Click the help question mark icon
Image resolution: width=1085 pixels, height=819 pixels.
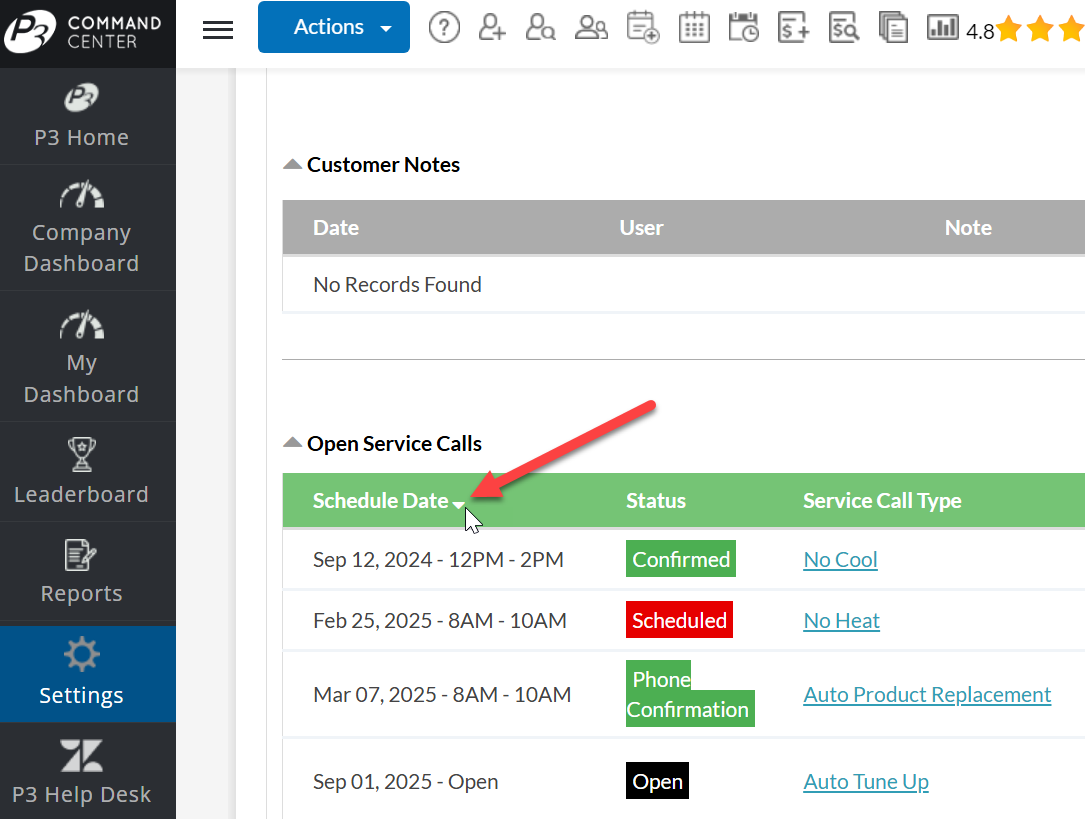[444, 28]
